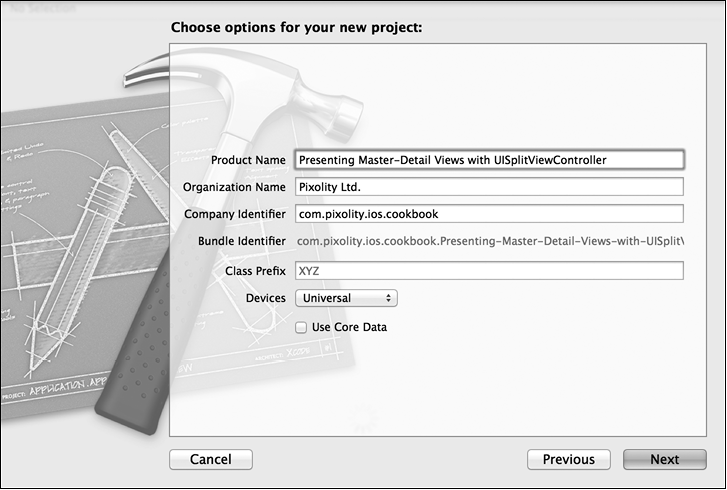Click into the Organization Name field
This screenshot has height=490, width=727.
pyautogui.click(x=489, y=187)
